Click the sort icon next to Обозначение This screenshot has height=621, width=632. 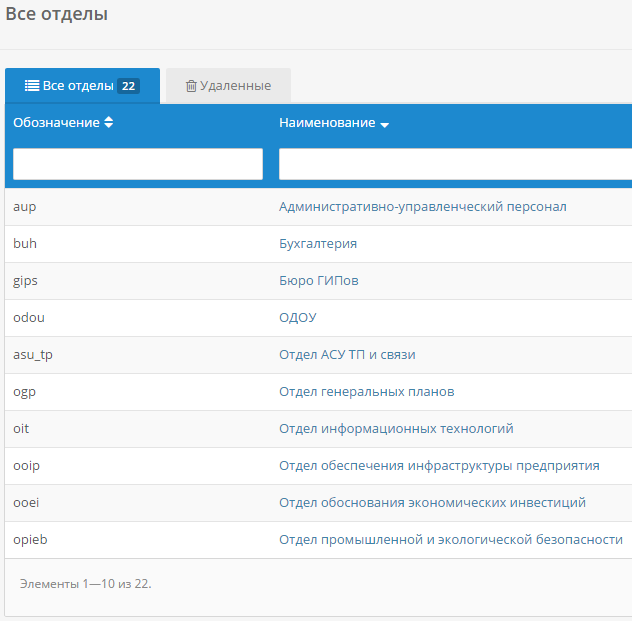click(109, 123)
